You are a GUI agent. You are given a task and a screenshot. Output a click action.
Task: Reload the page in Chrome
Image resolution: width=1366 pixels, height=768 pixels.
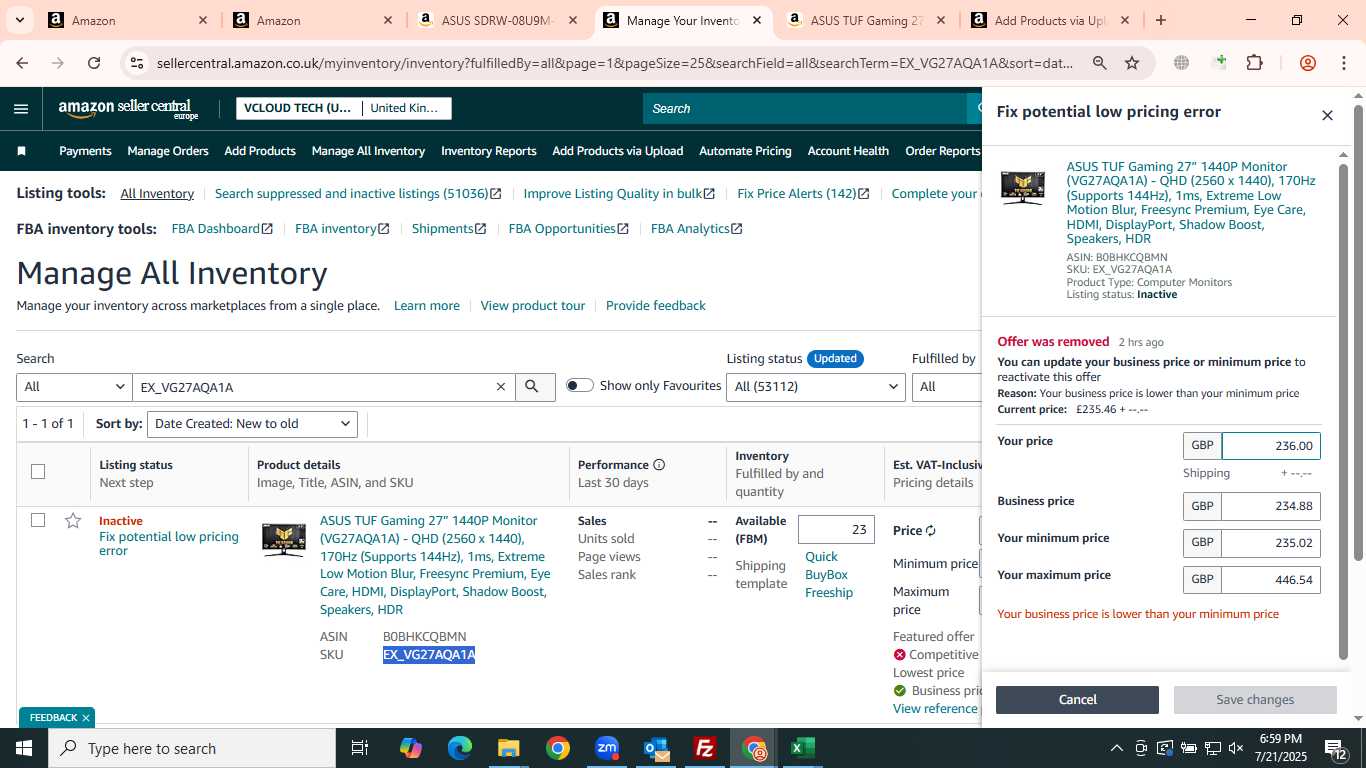point(94,63)
